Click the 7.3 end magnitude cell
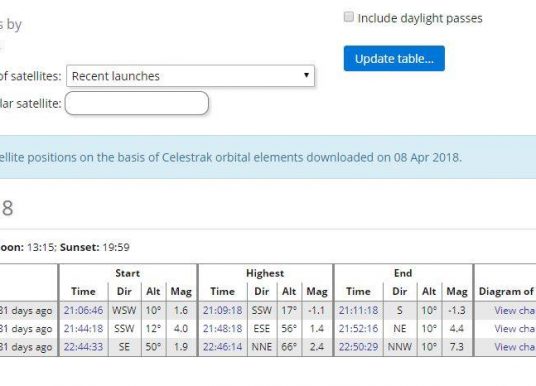Viewport: 536px width, 386px height. point(457,347)
